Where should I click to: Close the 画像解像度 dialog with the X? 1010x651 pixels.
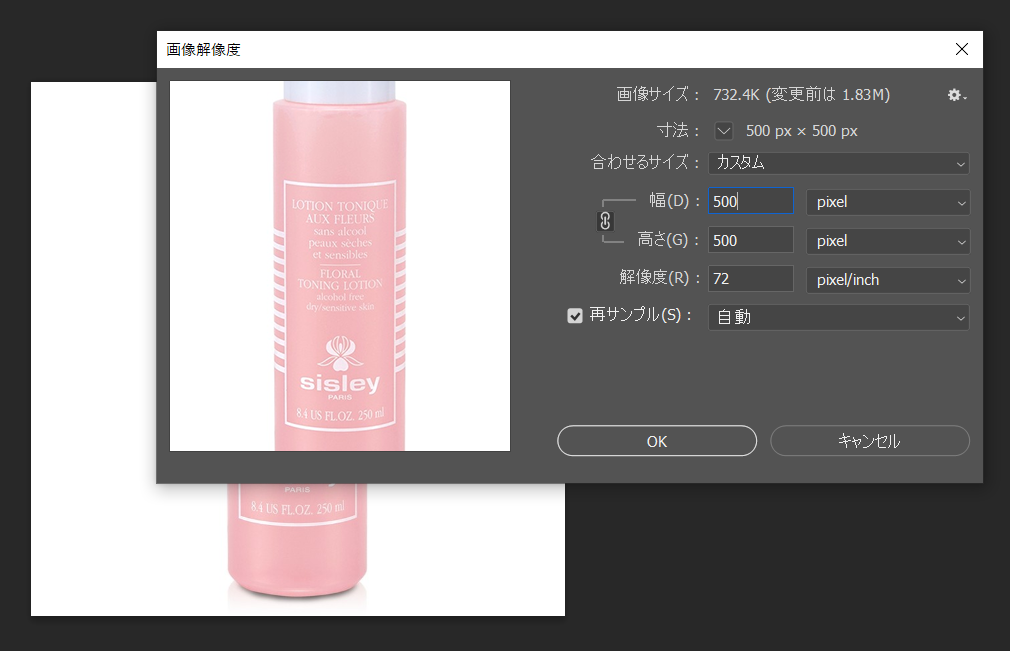961,49
